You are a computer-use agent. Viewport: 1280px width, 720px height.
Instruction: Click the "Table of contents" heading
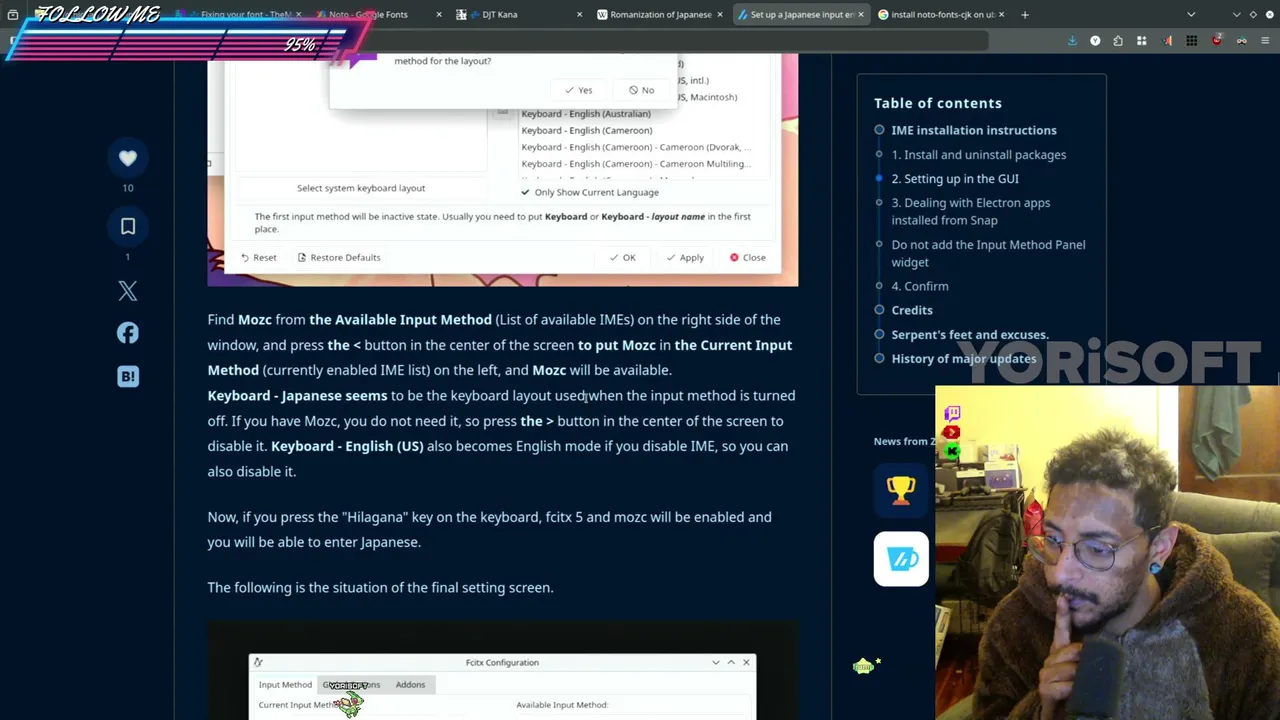[938, 103]
